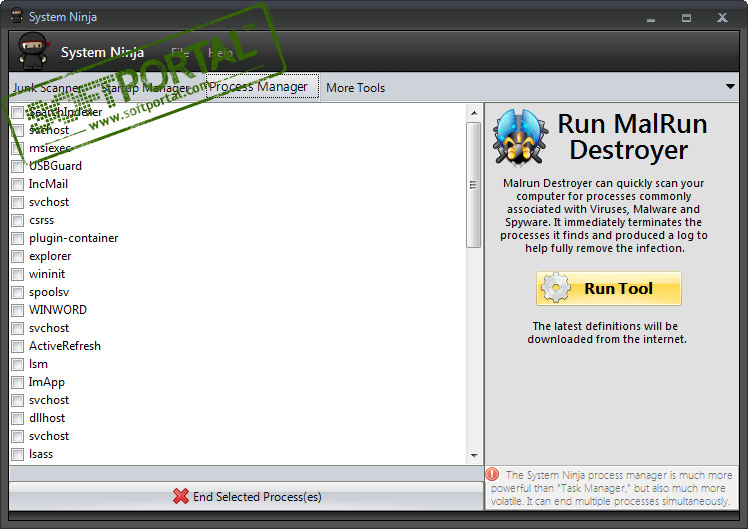Screen dimensions: 748x529
Task: Close the System Ninja window
Action: click(x=722, y=18)
